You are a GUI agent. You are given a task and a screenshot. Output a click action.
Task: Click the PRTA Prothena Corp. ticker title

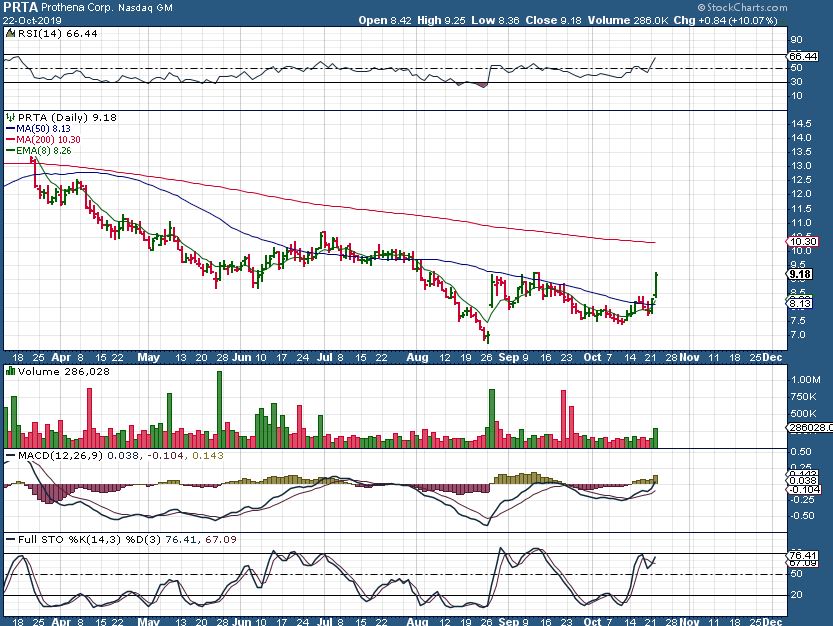pyautogui.click(x=62, y=7)
